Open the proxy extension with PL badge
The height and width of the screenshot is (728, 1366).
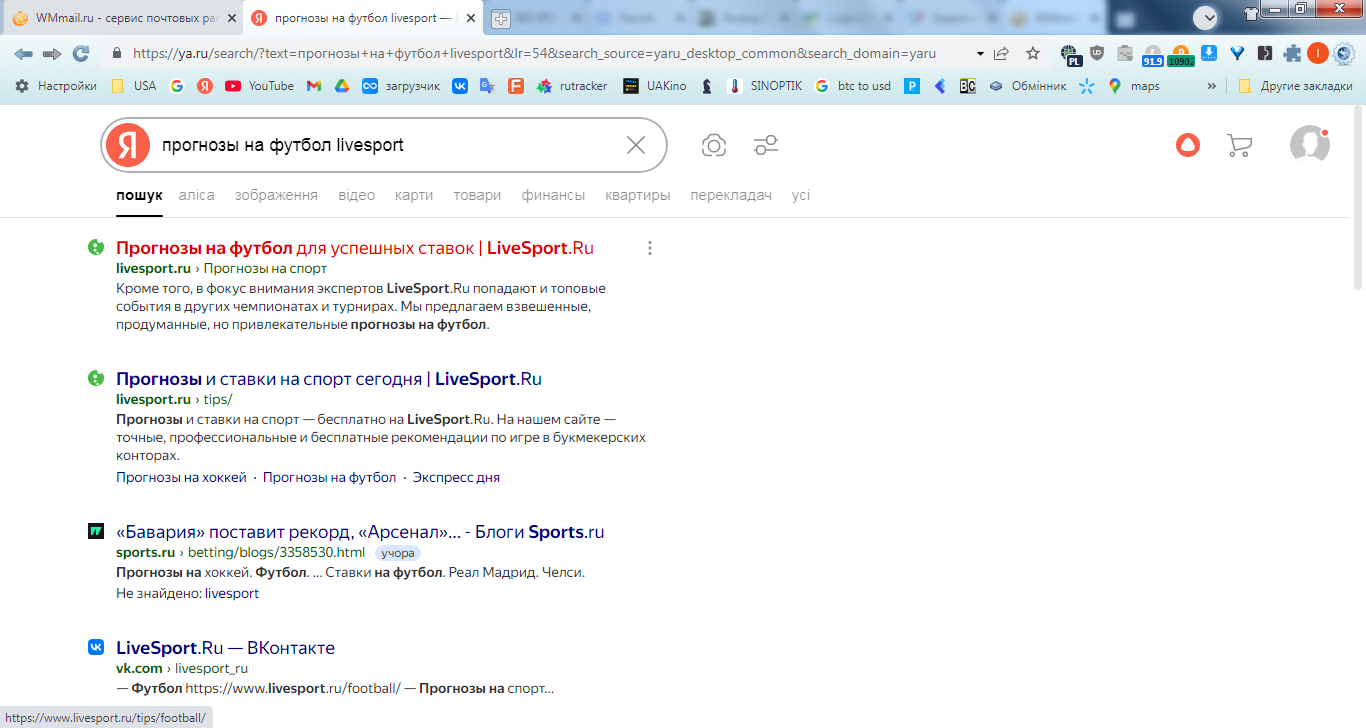pos(1071,55)
